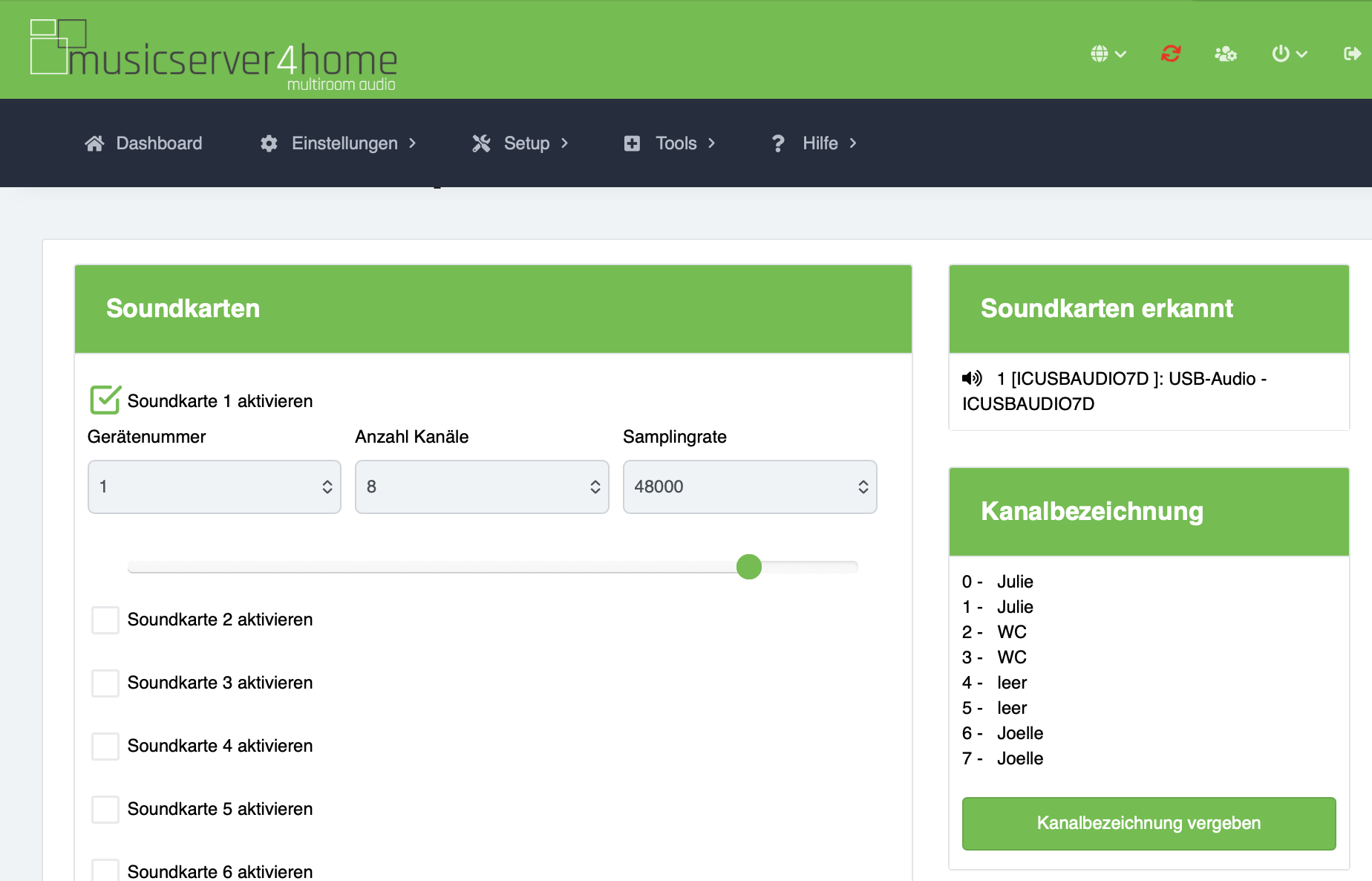The width and height of the screenshot is (1372, 881).
Task: Click the Hilfe question mark icon
Action: [x=778, y=143]
